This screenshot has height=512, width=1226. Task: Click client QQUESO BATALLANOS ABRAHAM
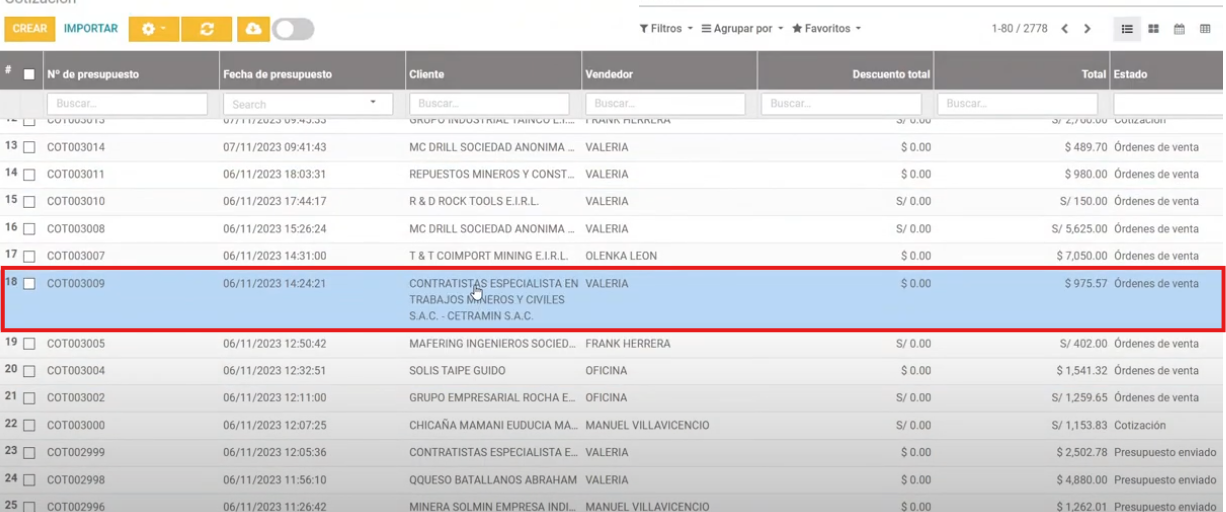[493, 480]
